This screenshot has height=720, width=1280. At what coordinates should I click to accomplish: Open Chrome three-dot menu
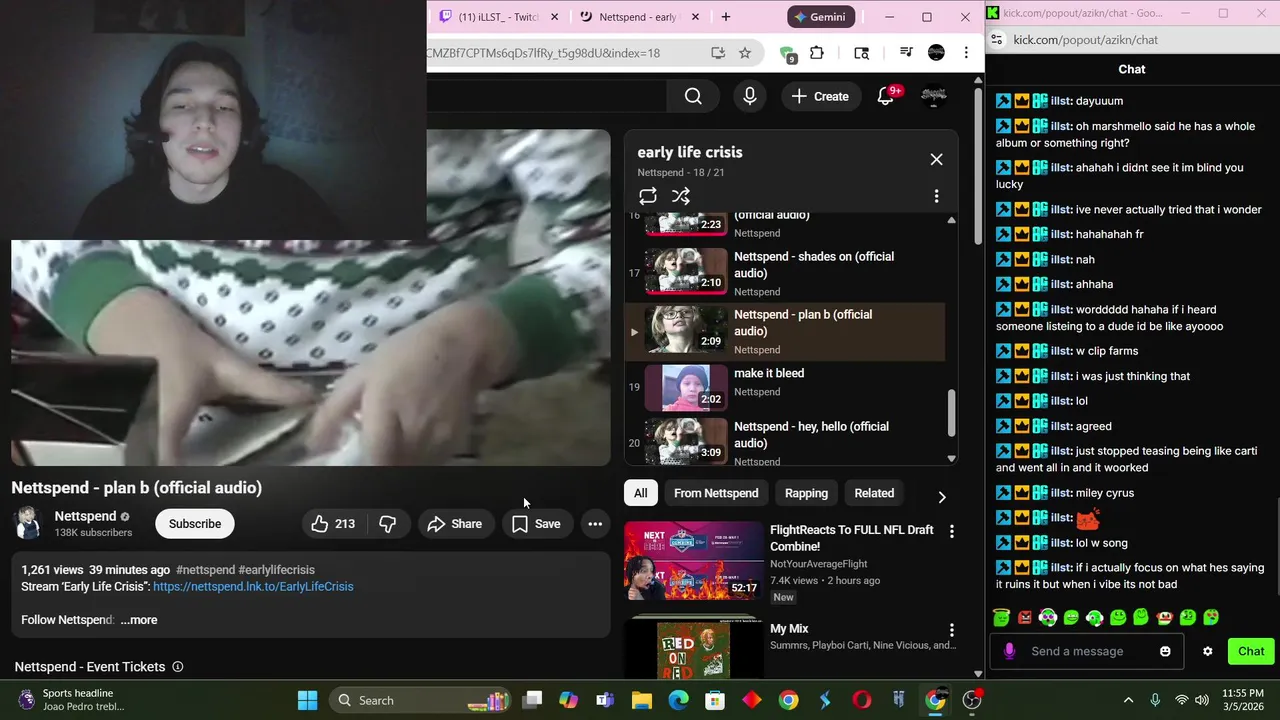click(966, 53)
